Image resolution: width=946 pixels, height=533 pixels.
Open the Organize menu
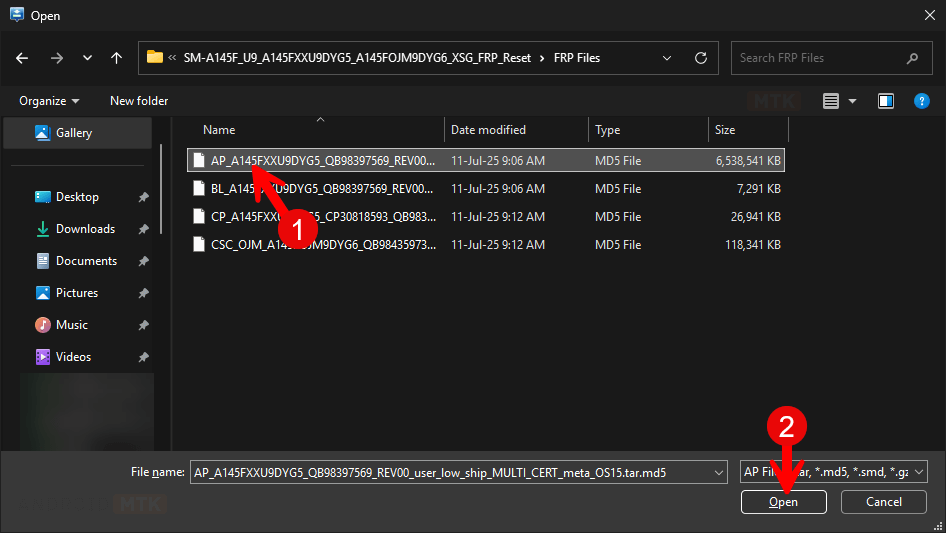48,101
